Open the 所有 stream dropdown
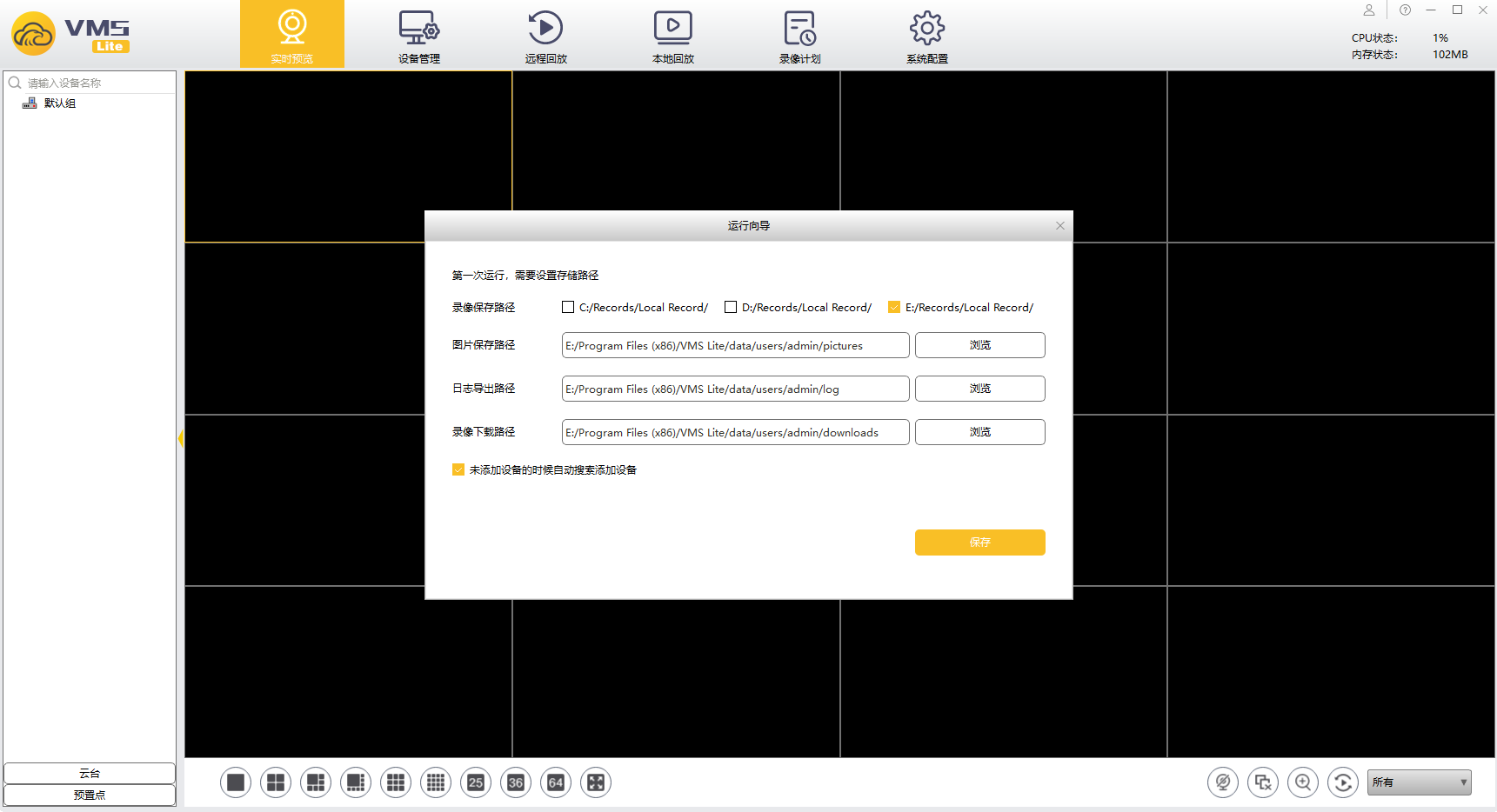 [x=1420, y=782]
